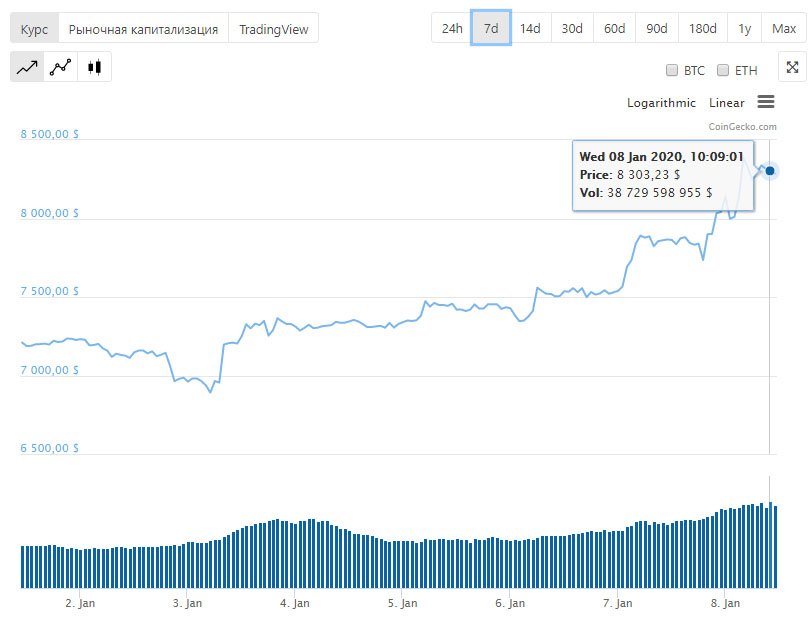Open the Курс tab

click(x=35, y=29)
